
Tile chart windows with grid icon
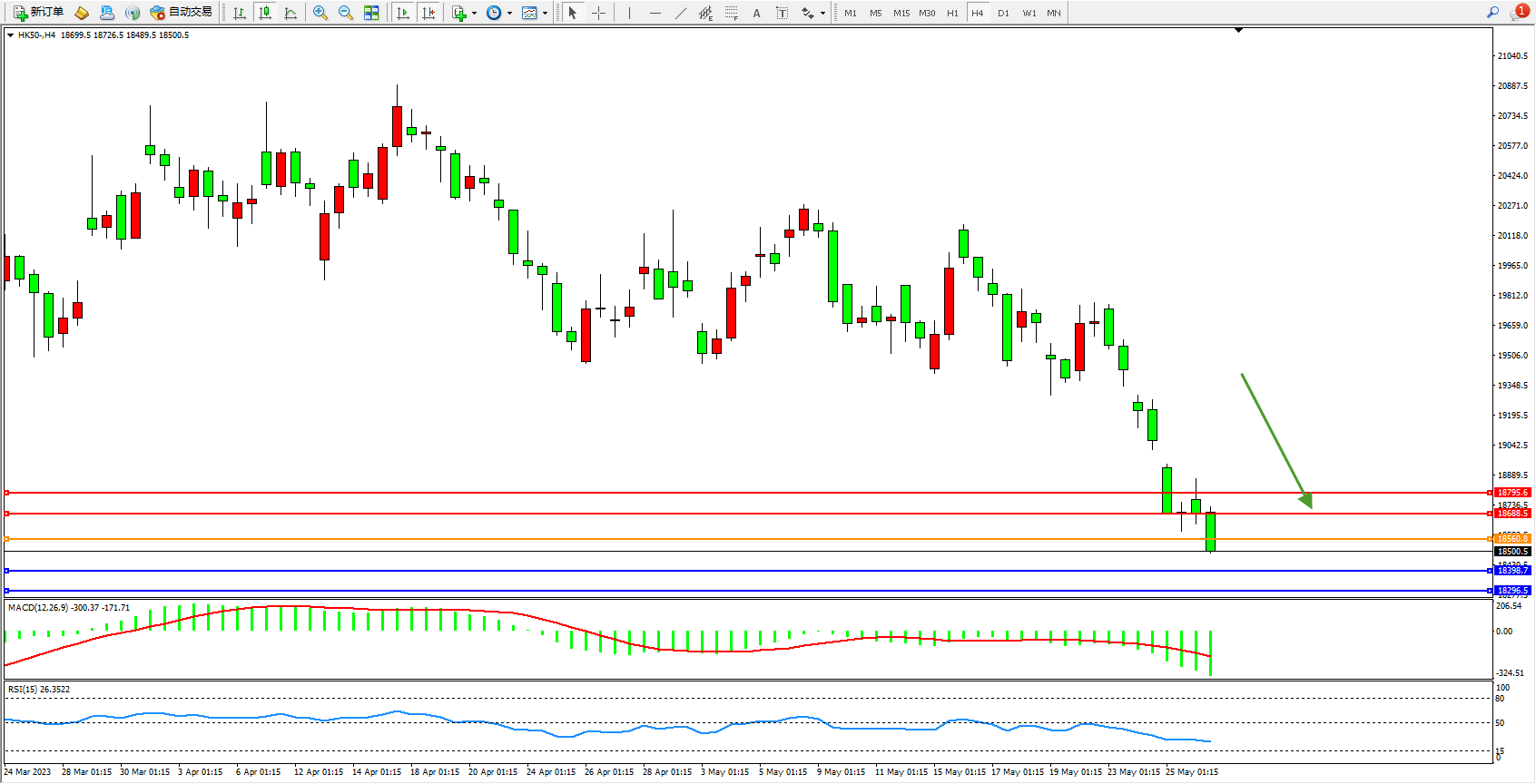pos(371,13)
